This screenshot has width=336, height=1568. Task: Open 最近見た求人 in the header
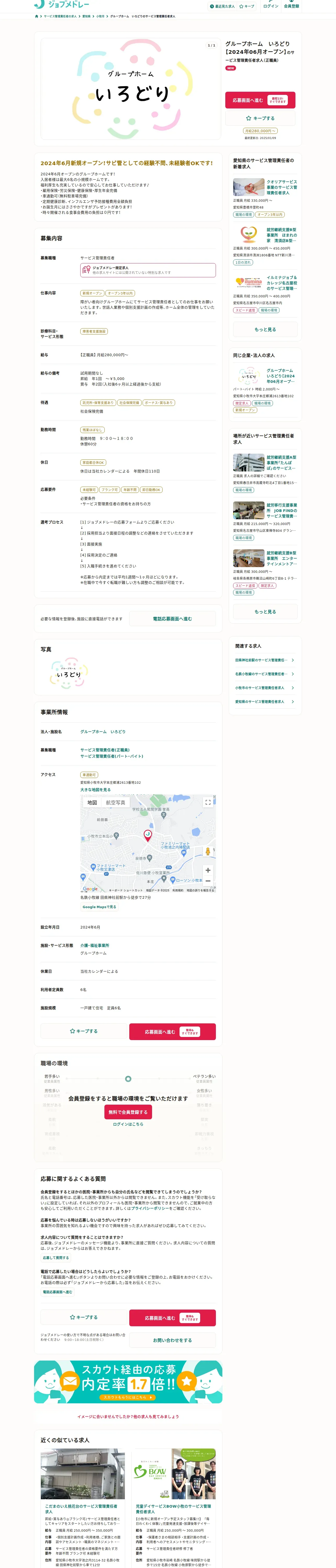click(x=223, y=6)
